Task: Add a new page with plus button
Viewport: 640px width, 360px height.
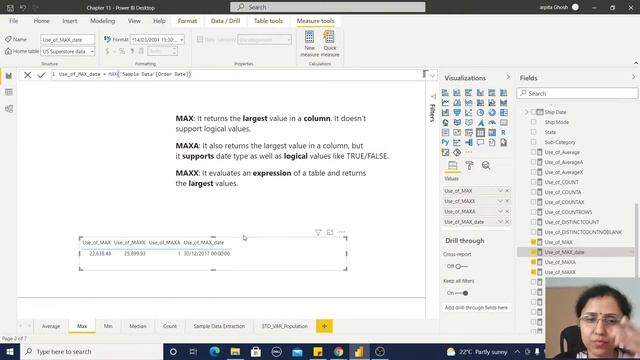Action: [324, 326]
